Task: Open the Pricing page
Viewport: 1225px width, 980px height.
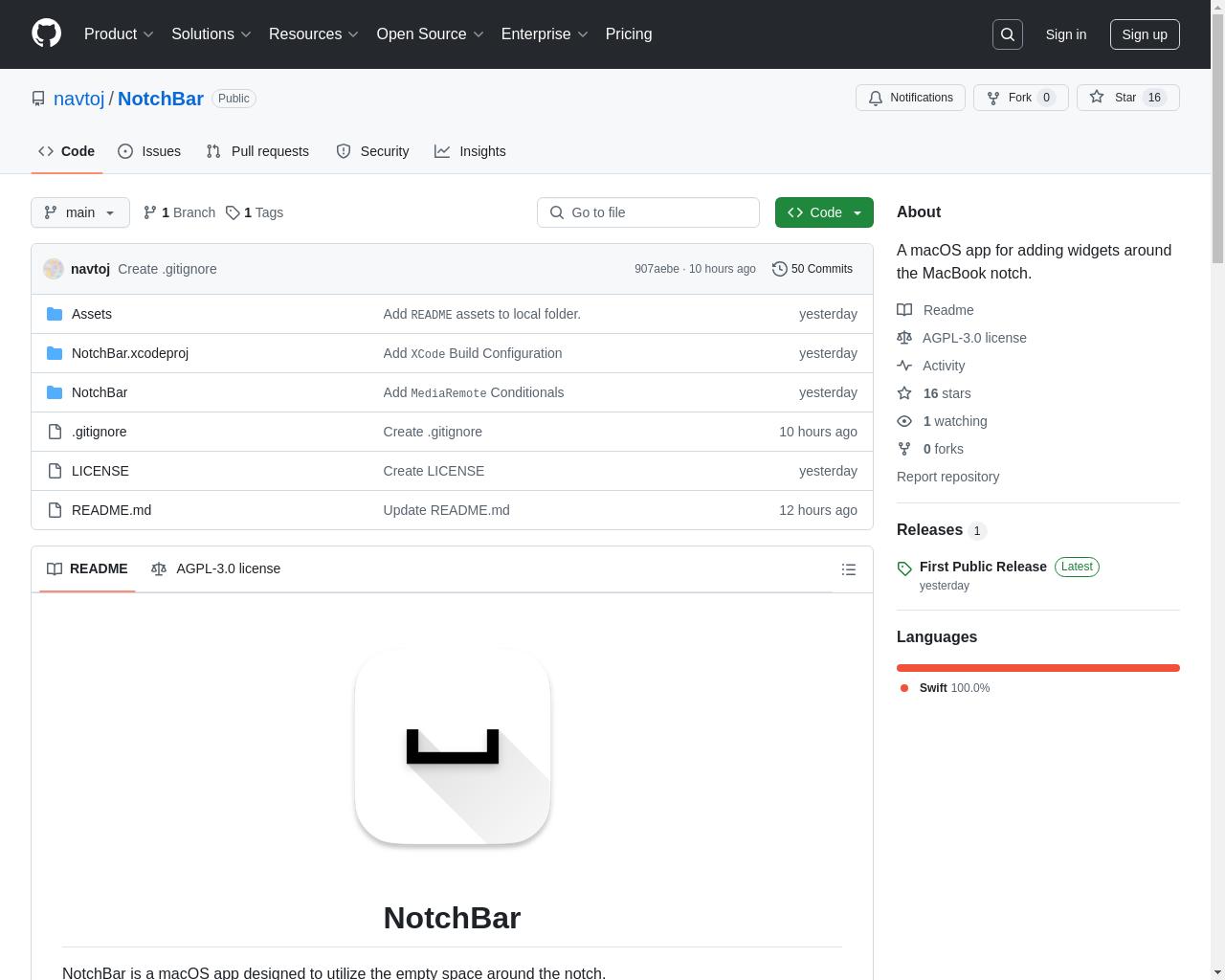Action: click(x=629, y=34)
